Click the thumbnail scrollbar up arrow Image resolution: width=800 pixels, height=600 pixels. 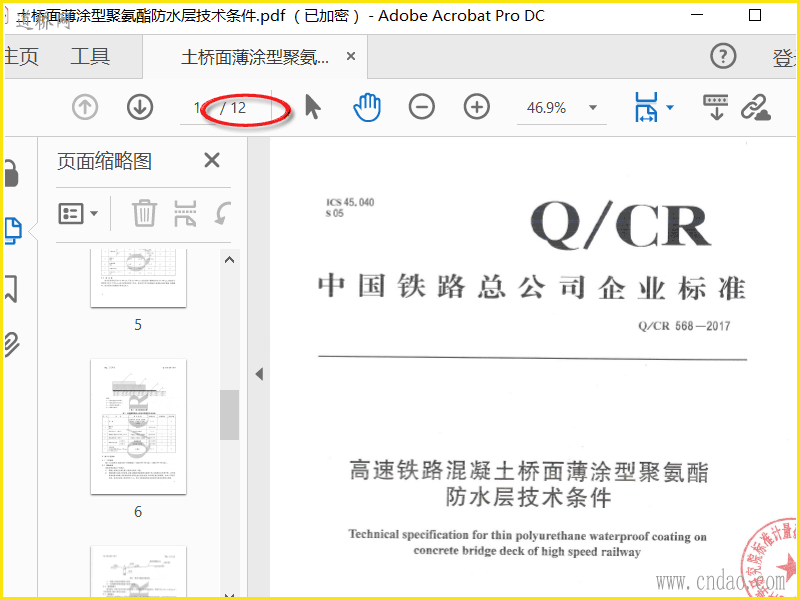(x=230, y=260)
